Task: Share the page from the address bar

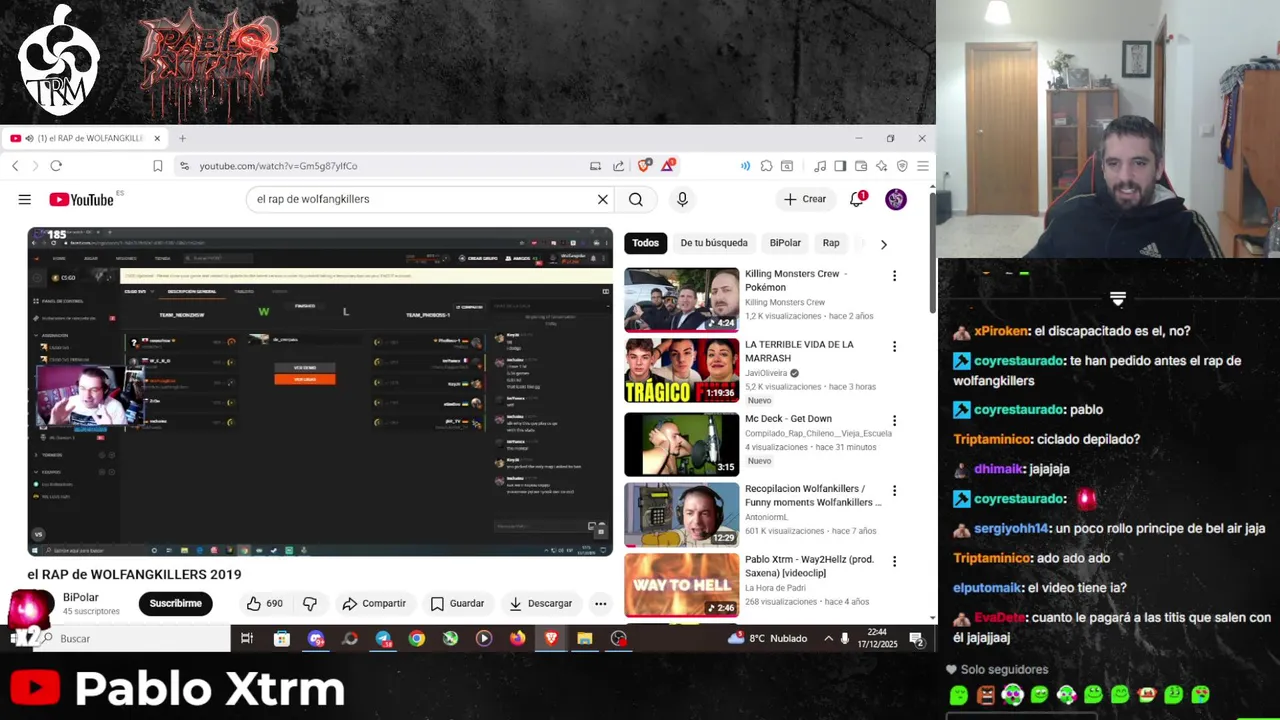Action: (618, 166)
